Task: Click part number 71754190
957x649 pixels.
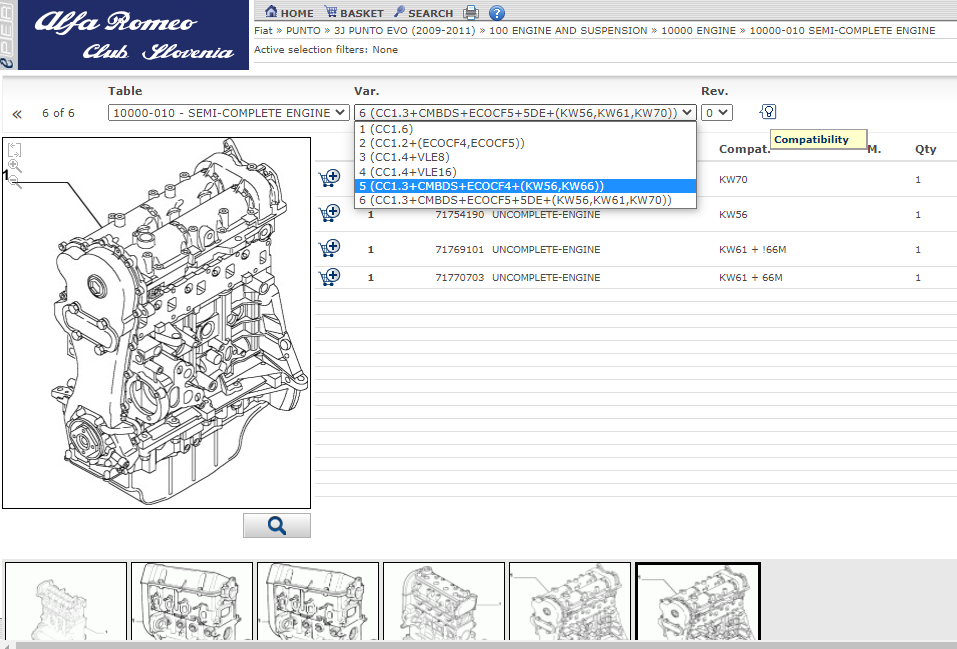Action: pos(460,214)
